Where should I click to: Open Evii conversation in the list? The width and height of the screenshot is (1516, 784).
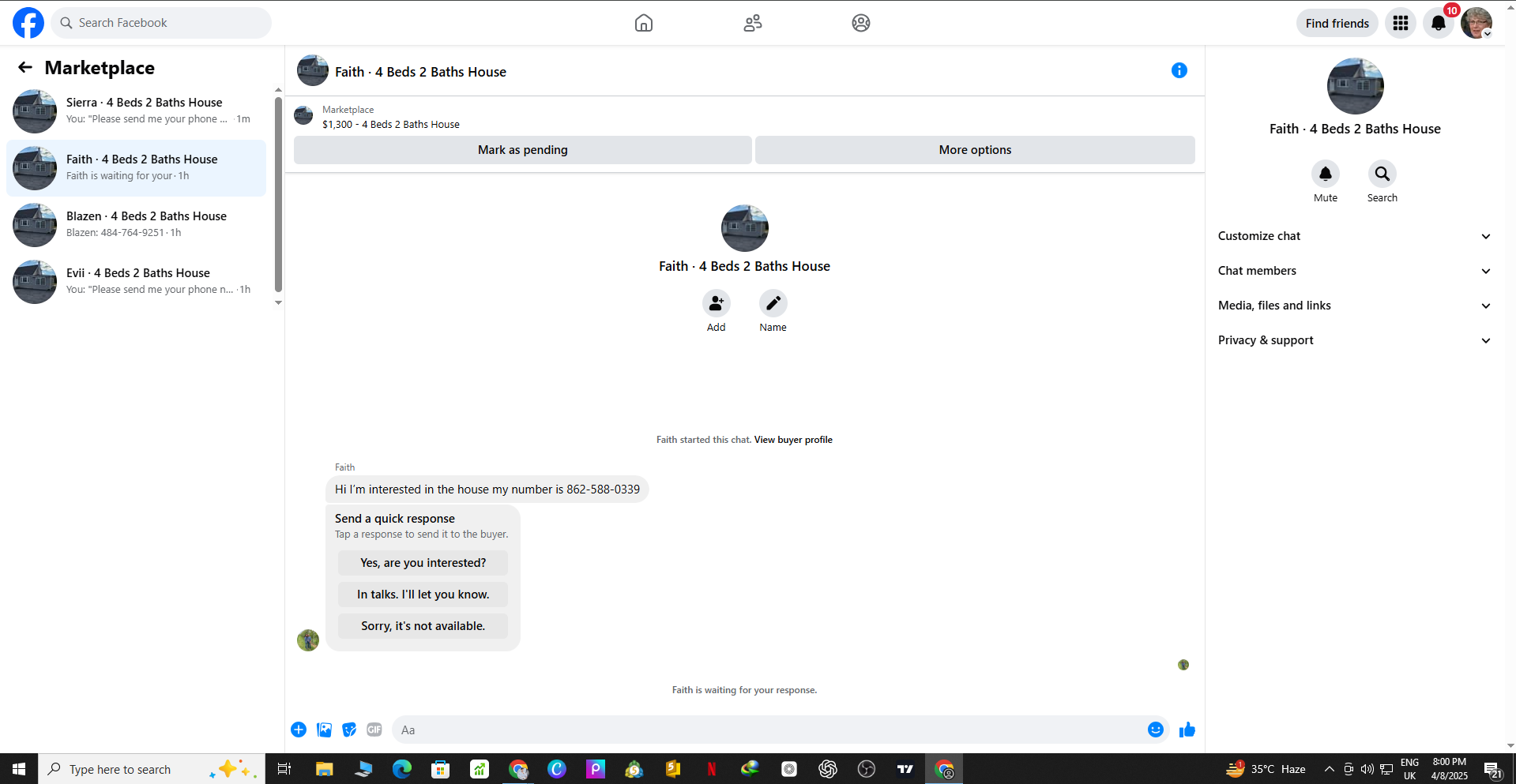[136, 282]
